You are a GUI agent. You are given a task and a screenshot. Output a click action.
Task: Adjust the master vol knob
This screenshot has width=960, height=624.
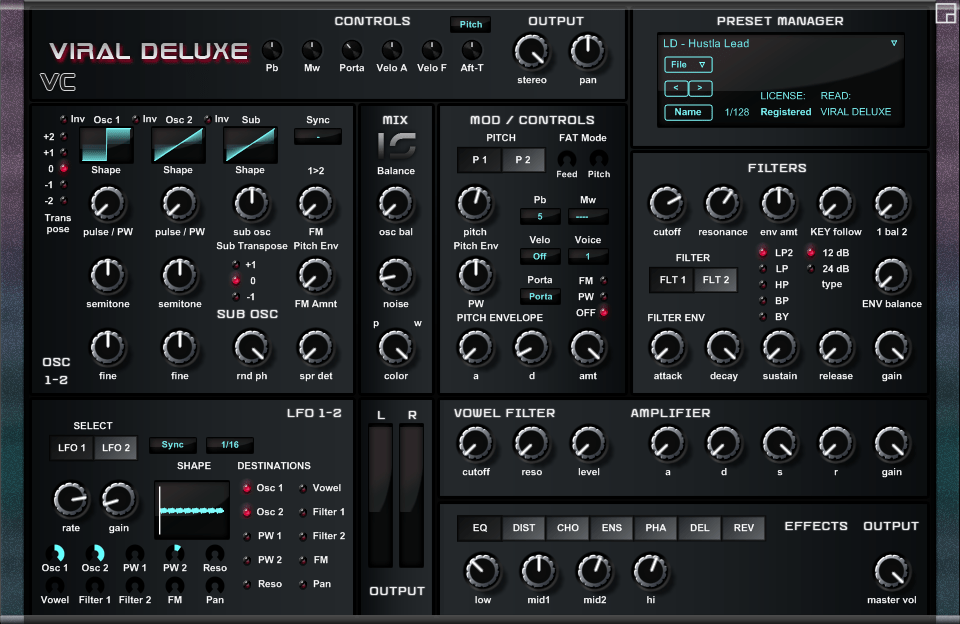coord(891,571)
